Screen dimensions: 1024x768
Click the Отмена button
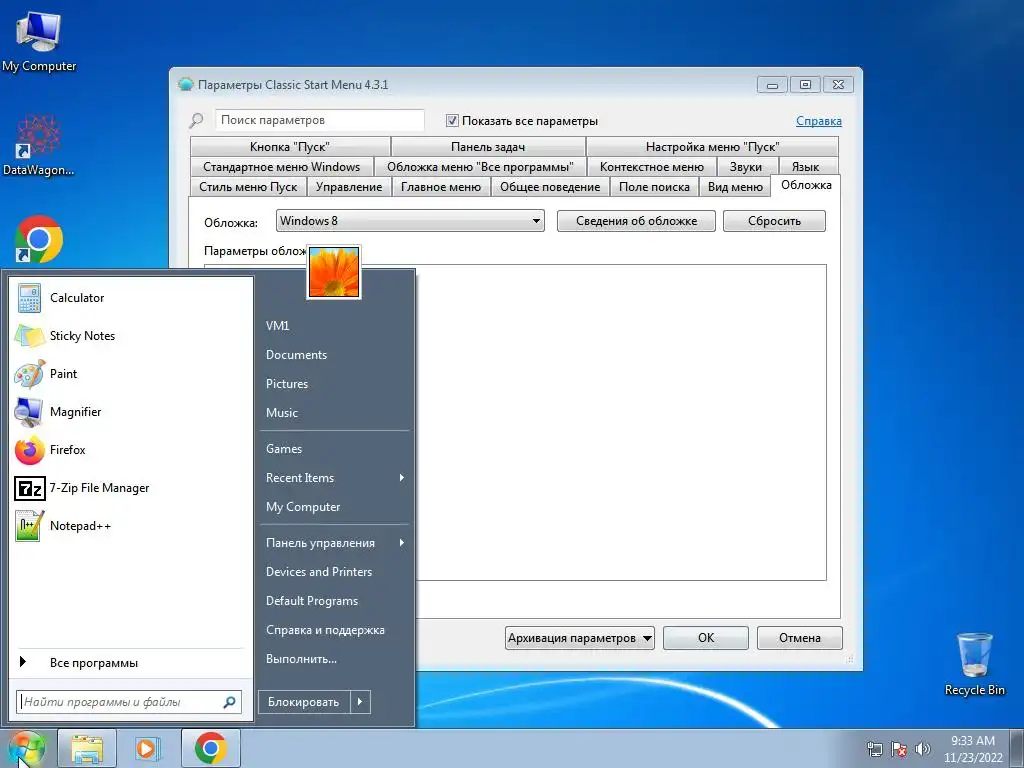[800, 638]
